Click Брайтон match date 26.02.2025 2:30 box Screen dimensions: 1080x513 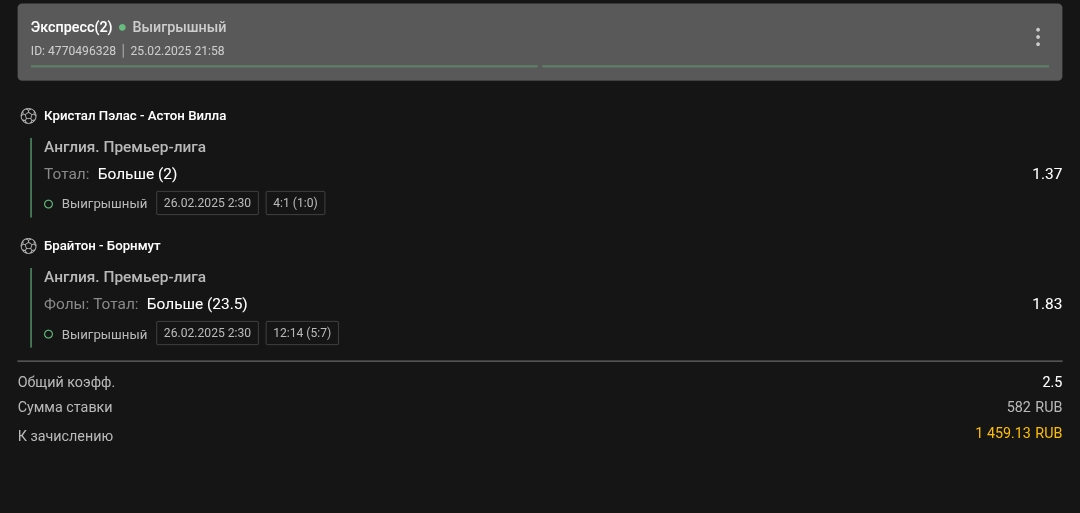(x=207, y=333)
